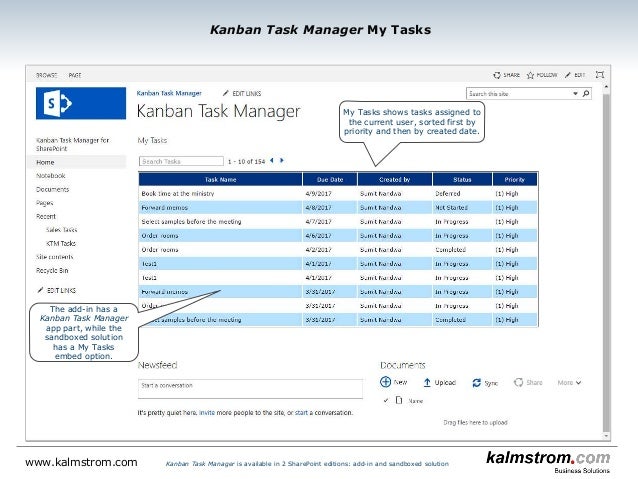Click 'Drag files here to upload' text
This screenshot has width=638, height=479.
[475, 422]
